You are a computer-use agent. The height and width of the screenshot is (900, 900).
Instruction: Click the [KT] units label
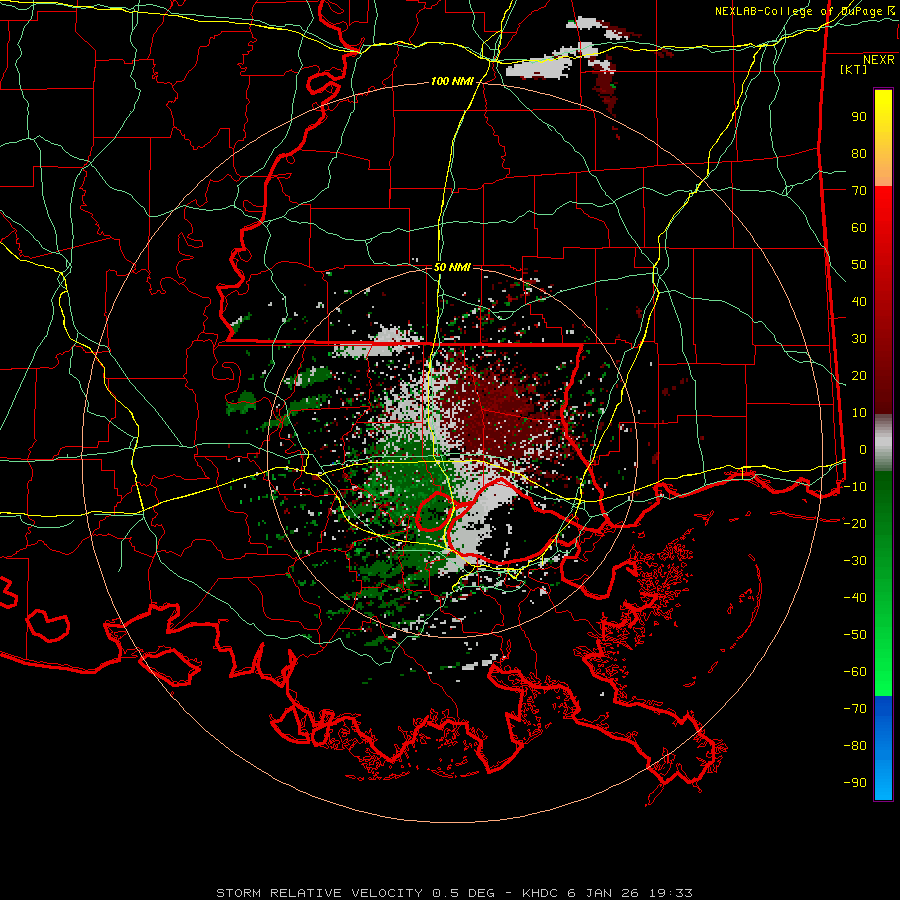coord(854,69)
